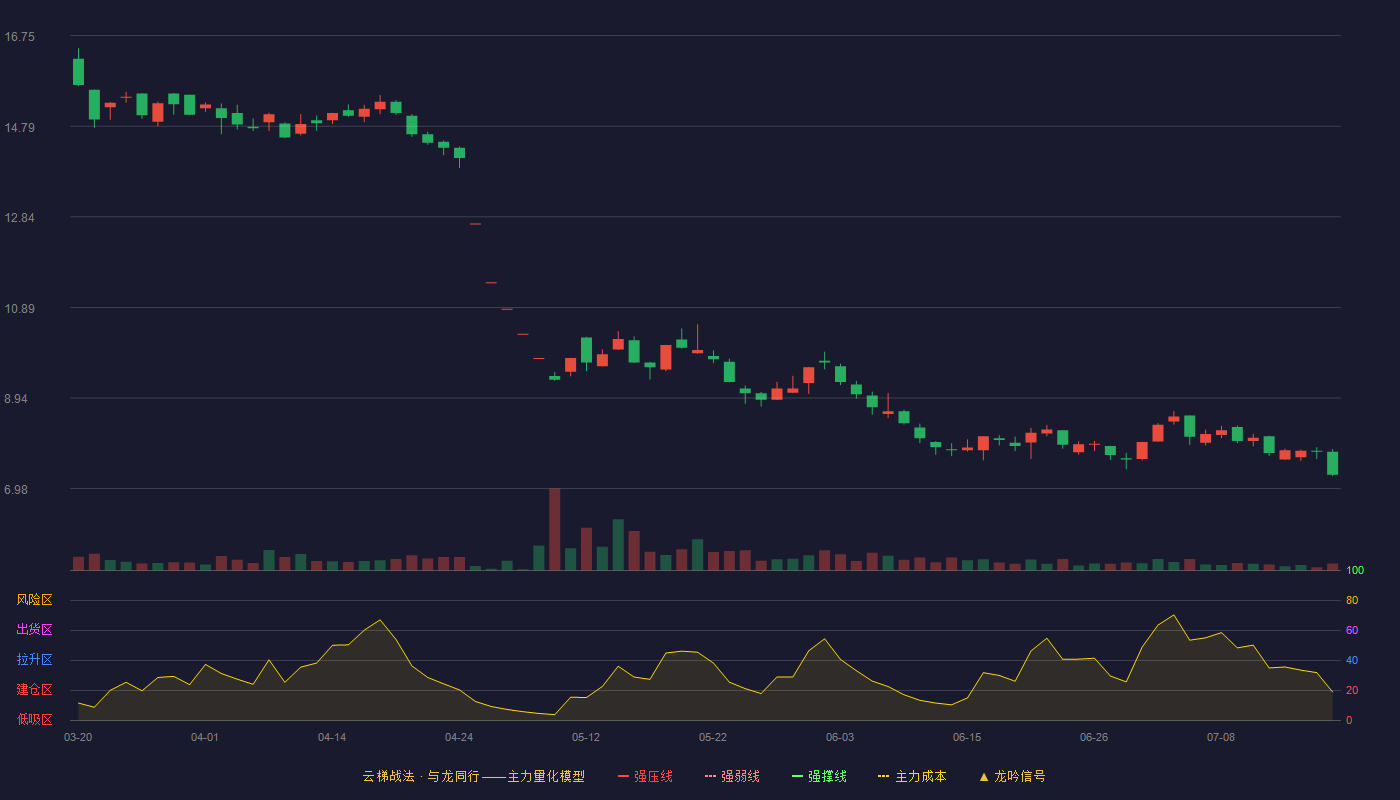
Task: Click the 风险区 zone label
Action: [34, 600]
